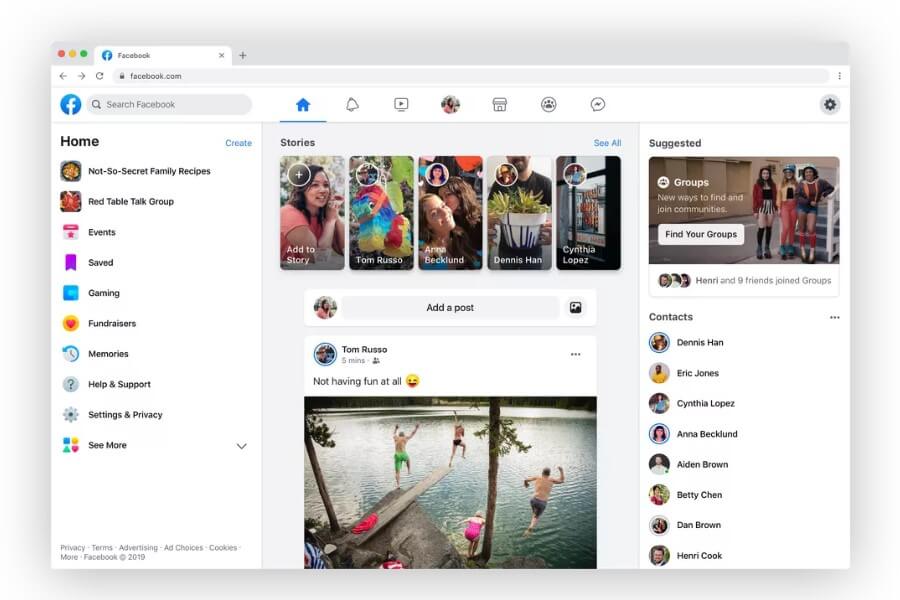Open the Contacts three-dot options menu
This screenshot has height=600, width=900.
pyautogui.click(x=834, y=318)
